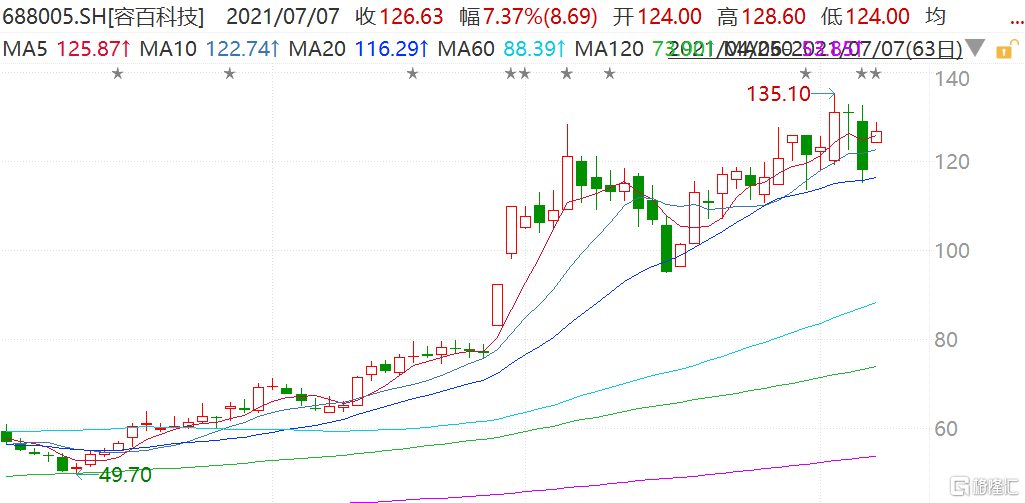Click the underlined date range ending 07/07(63日)
The height and width of the screenshot is (503, 1025).
pyautogui.click(x=815, y=48)
